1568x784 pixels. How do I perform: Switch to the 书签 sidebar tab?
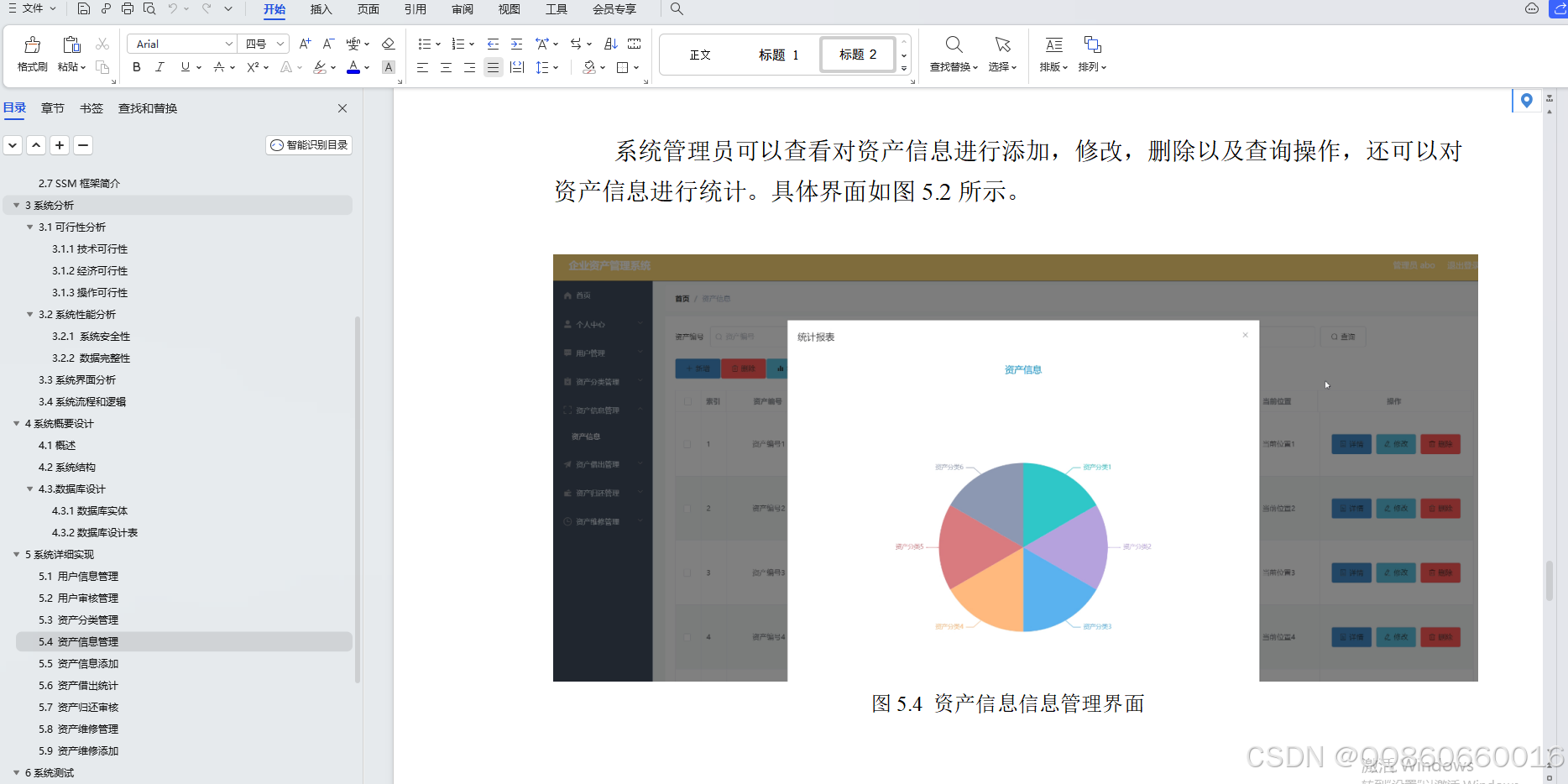[x=91, y=108]
